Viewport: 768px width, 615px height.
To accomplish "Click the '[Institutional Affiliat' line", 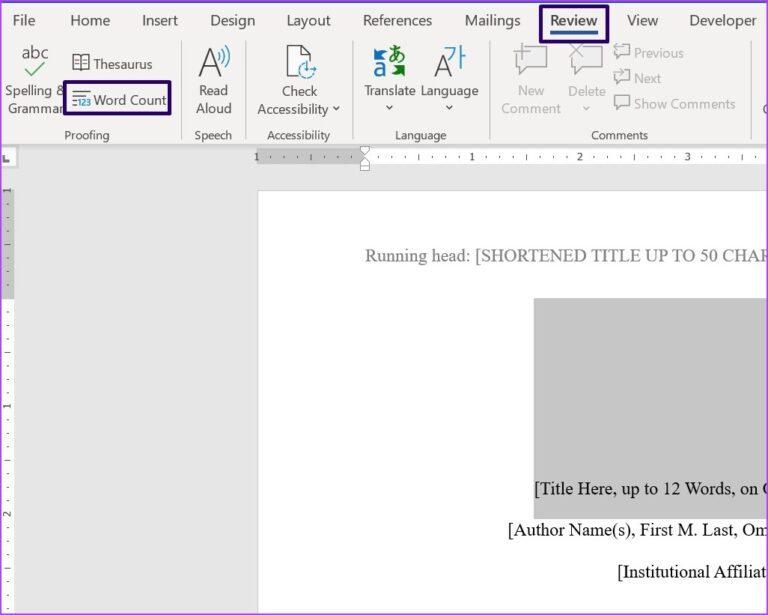I will [692, 572].
